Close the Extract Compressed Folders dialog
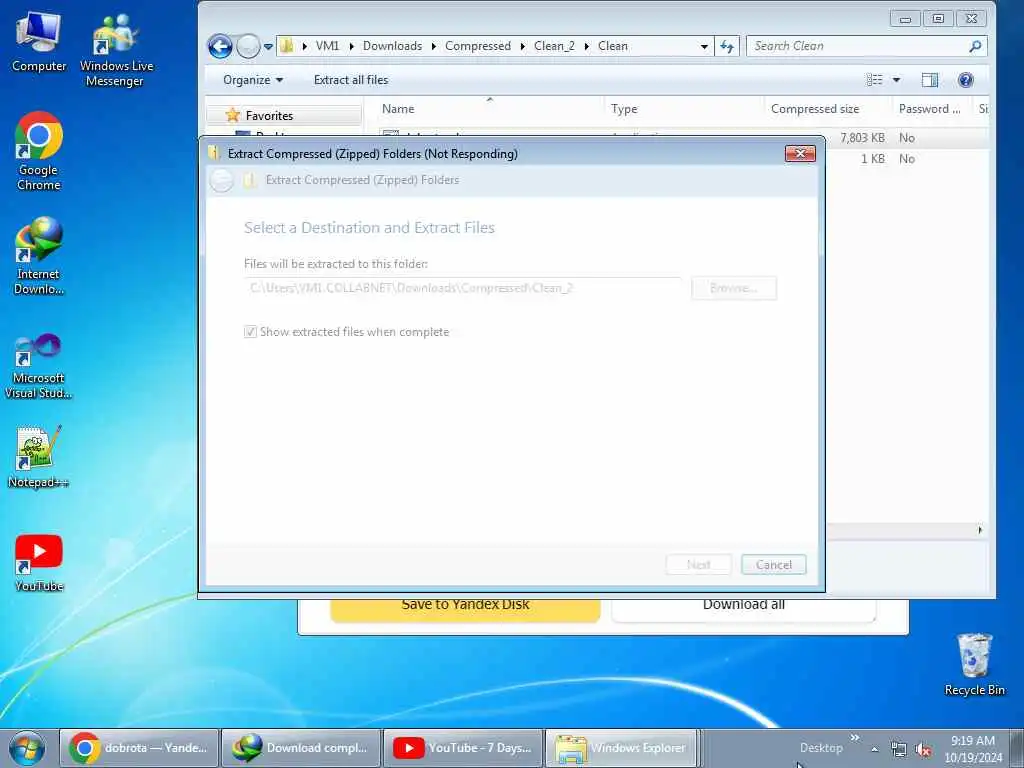 800,153
